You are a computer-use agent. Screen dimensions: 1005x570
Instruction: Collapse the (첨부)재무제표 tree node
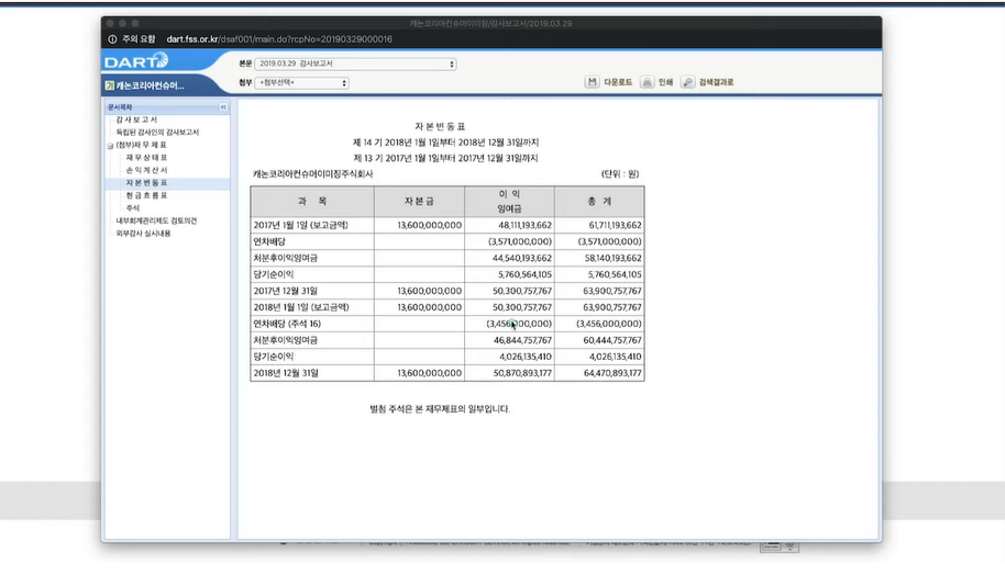pos(110,146)
